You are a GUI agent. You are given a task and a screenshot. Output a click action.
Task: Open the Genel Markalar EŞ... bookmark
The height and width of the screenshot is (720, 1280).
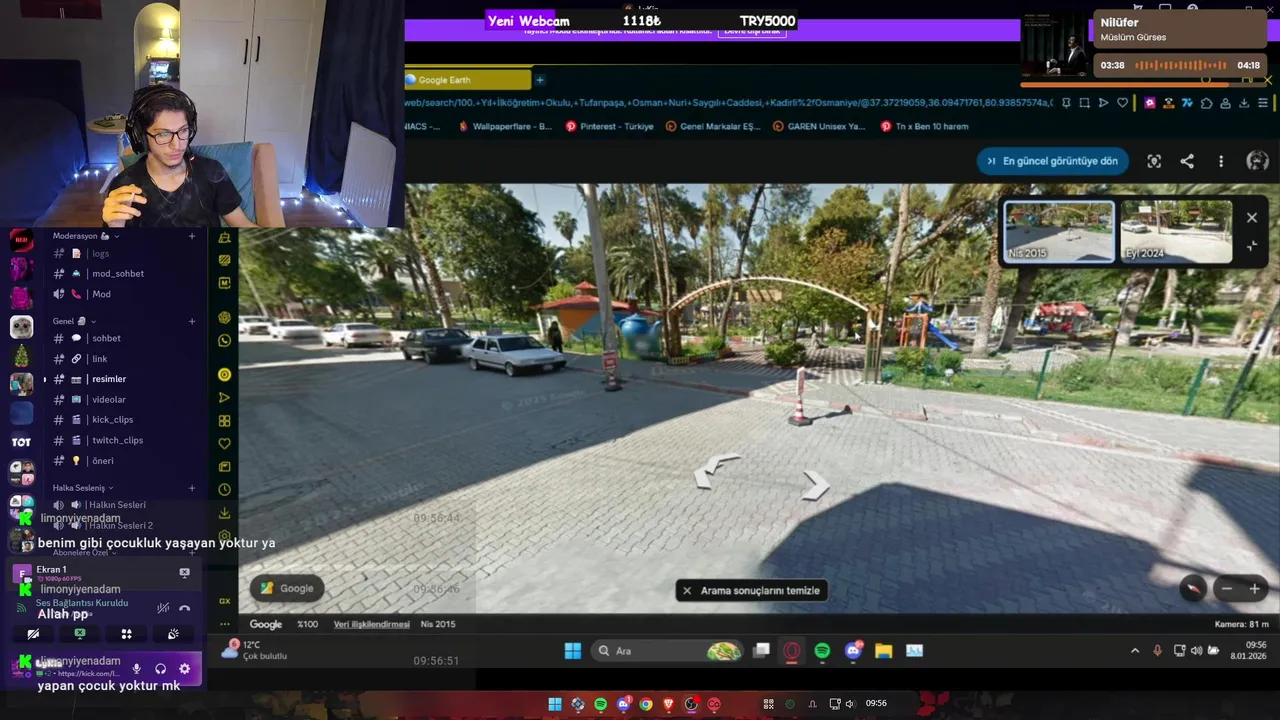tap(713, 126)
